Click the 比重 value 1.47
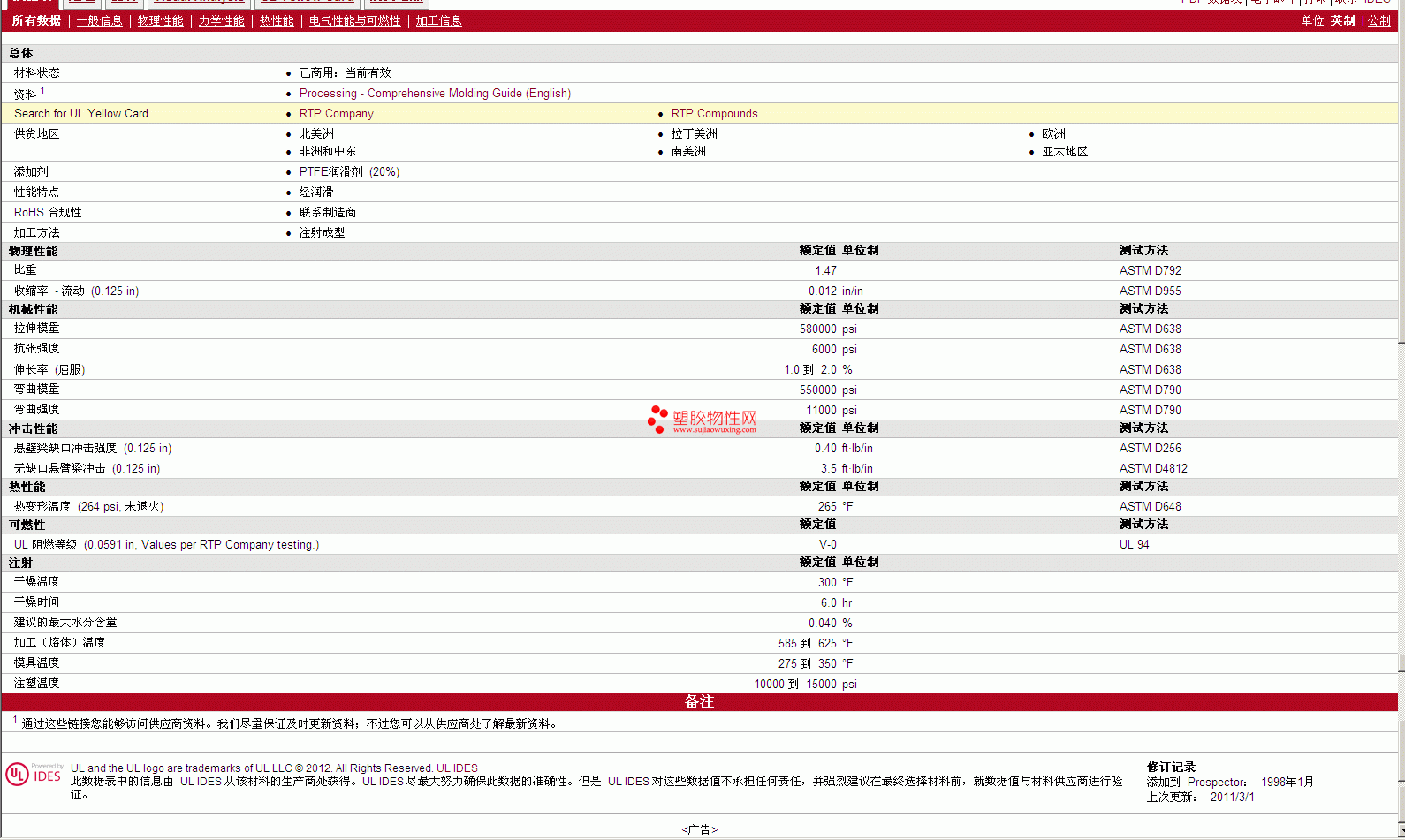Viewport: 1405px width, 840px height. click(x=825, y=271)
